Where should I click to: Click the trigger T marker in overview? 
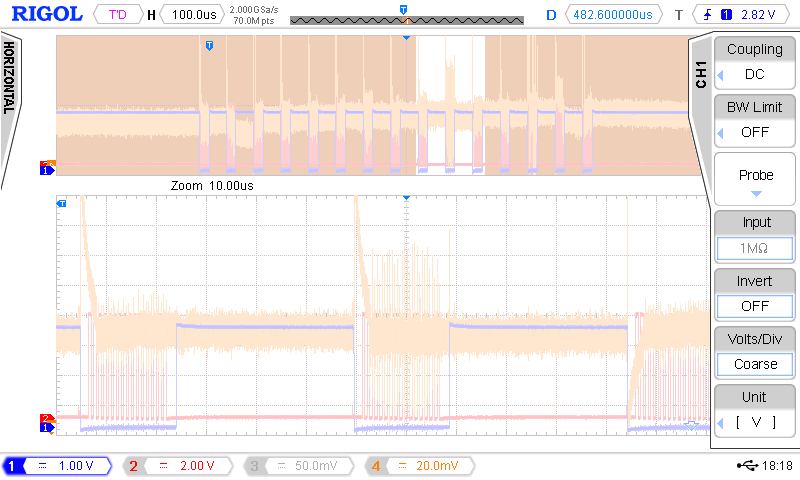[x=209, y=45]
